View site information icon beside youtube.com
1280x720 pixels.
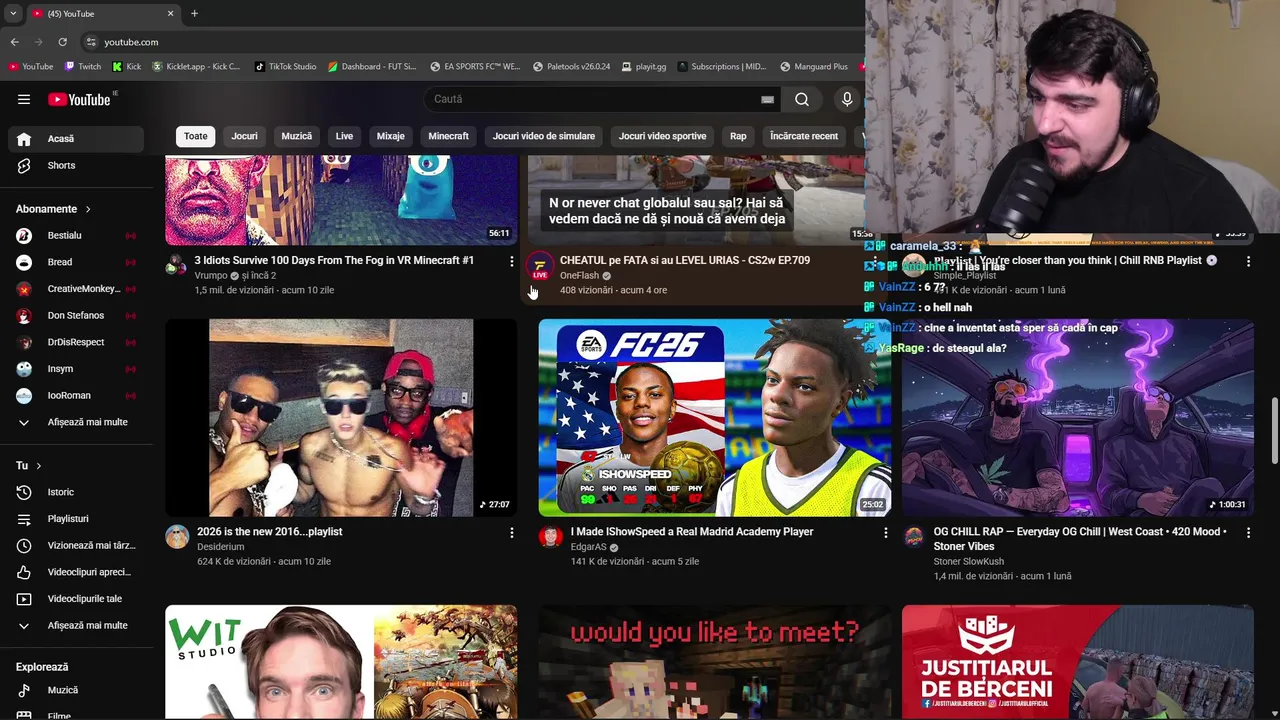pyautogui.click(x=91, y=42)
